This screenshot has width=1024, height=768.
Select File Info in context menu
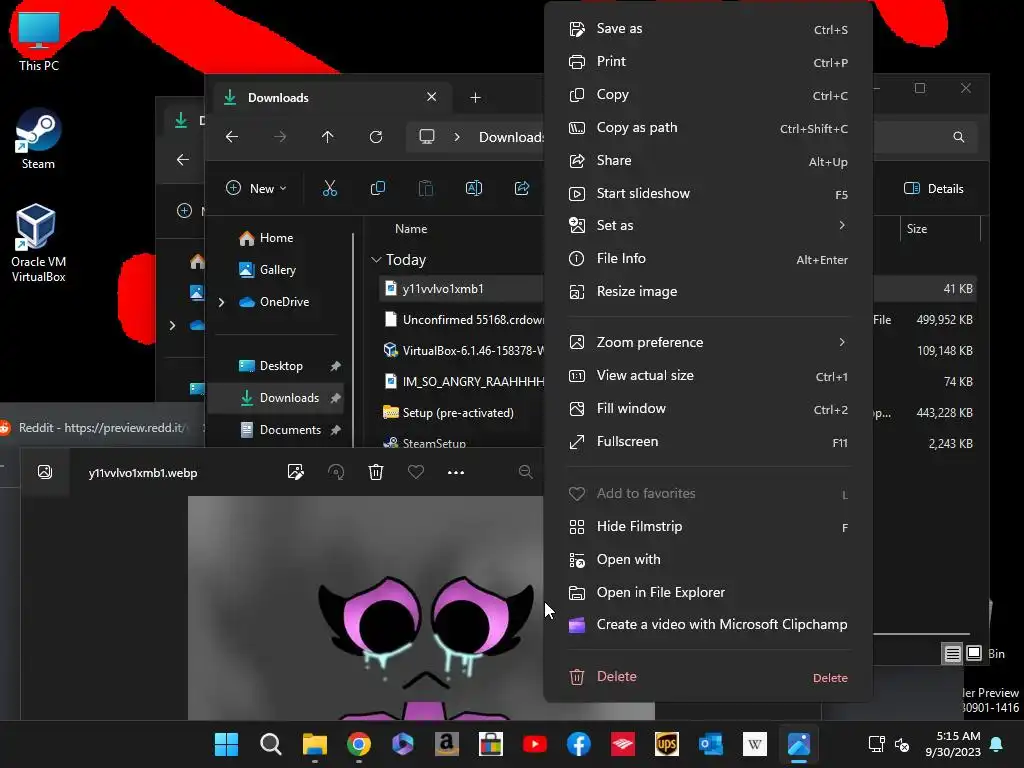click(709, 259)
